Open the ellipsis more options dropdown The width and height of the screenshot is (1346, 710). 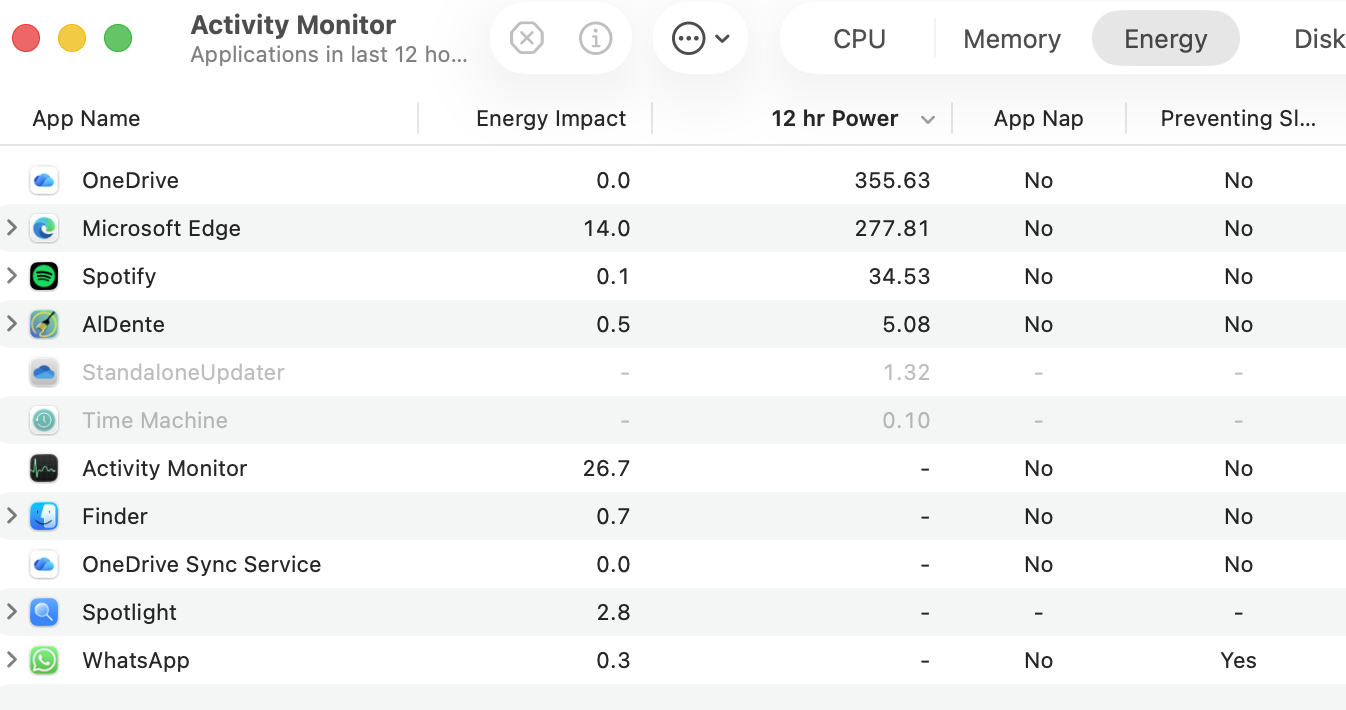700,39
